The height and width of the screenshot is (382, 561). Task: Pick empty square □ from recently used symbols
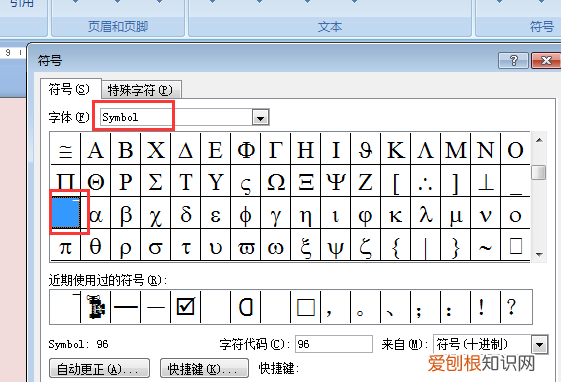pyautogui.click(x=306, y=307)
